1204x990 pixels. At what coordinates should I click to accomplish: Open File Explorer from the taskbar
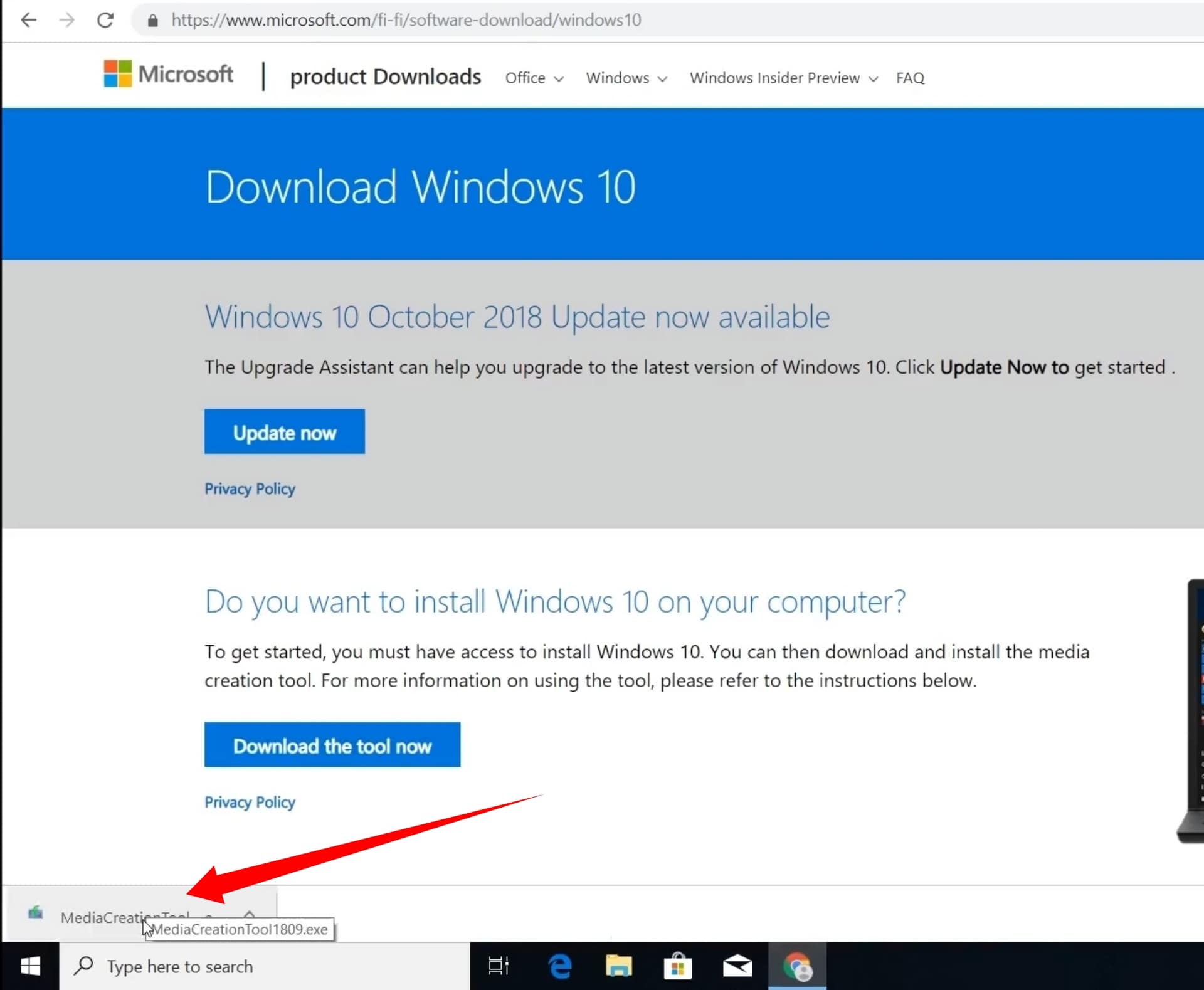(618, 966)
